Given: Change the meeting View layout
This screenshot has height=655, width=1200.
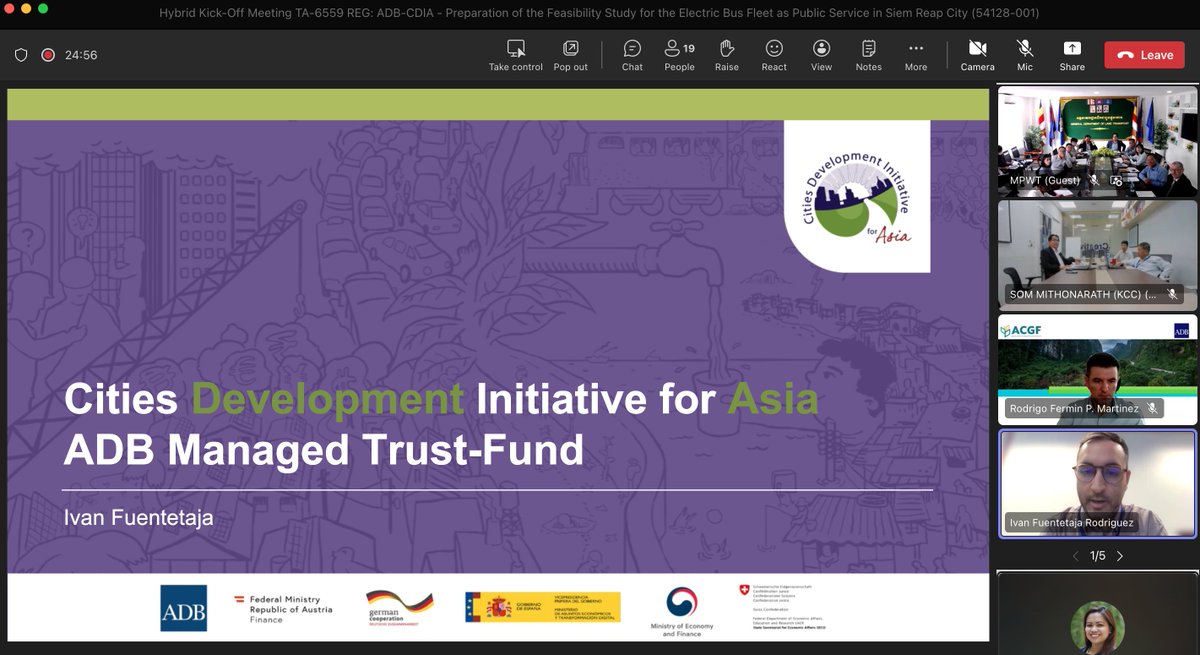Looking at the screenshot, I should coord(821,55).
